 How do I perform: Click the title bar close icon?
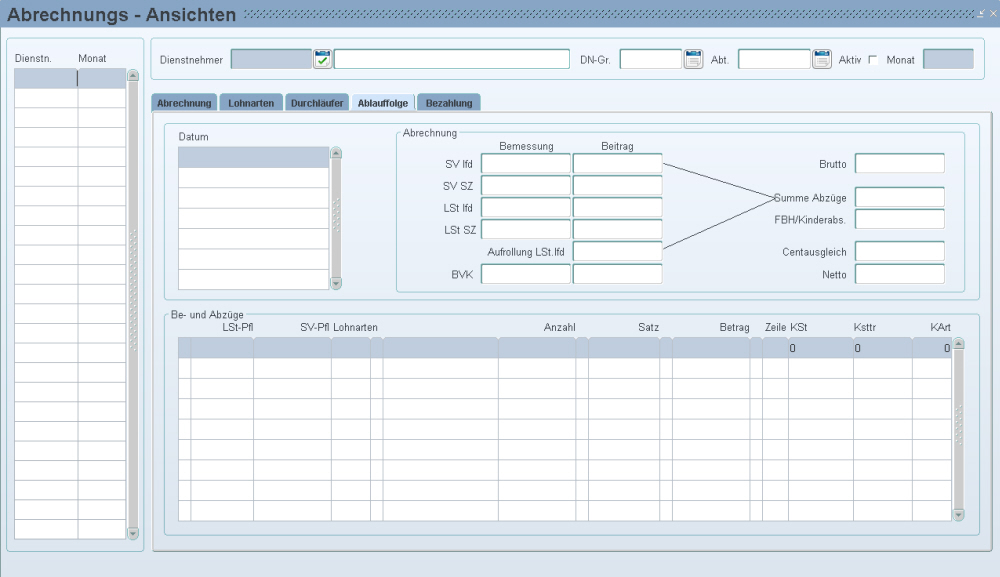[x=992, y=13]
